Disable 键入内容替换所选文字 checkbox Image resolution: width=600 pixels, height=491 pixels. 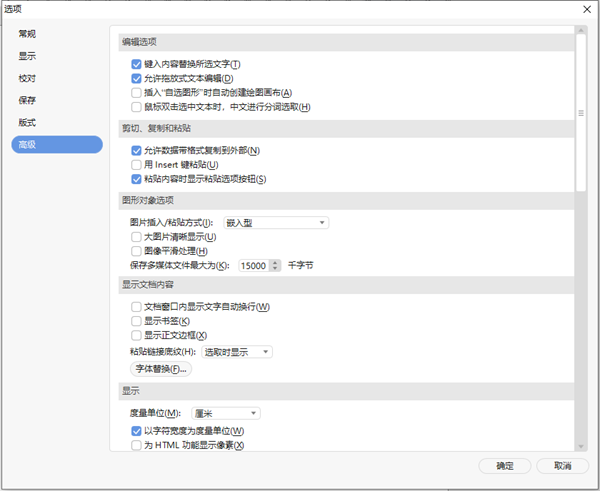coord(136,64)
